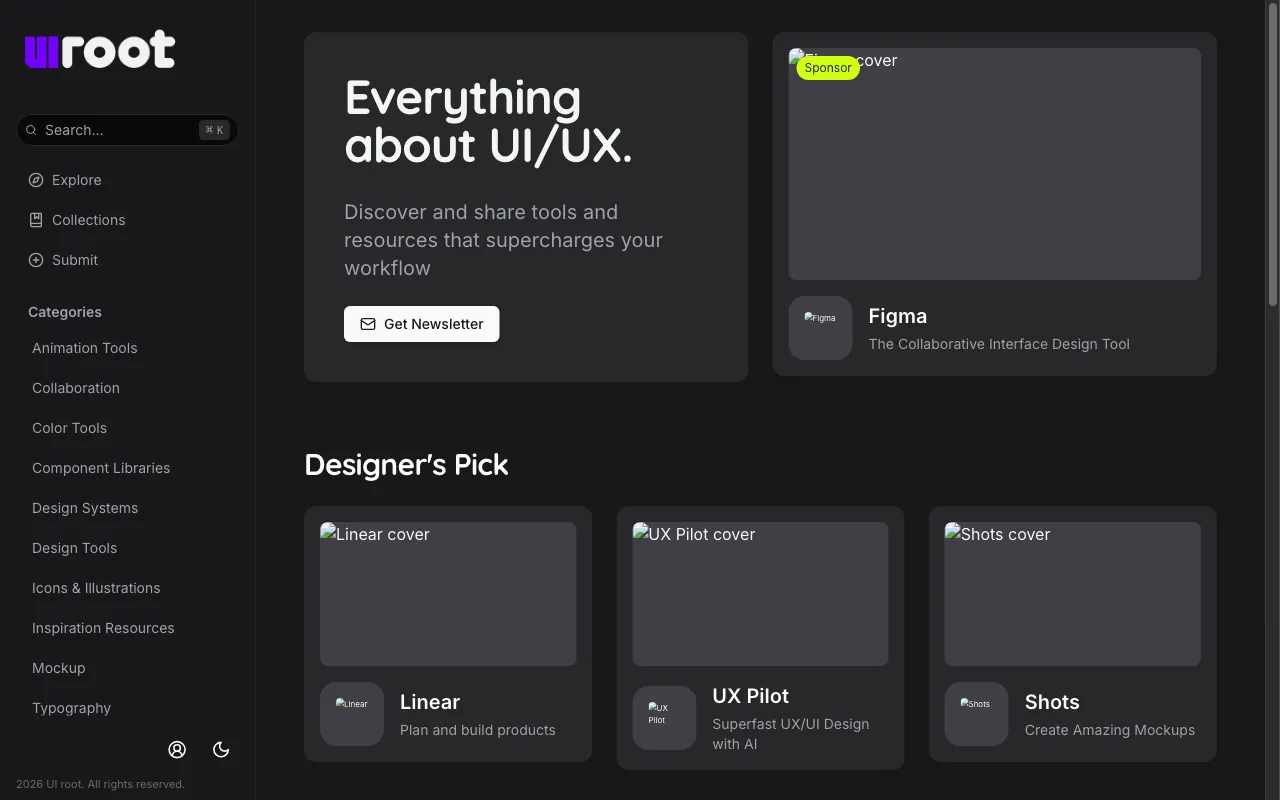This screenshot has width=1280, height=800.
Task: Open Design Systems category
Action: tap(85, 508)
